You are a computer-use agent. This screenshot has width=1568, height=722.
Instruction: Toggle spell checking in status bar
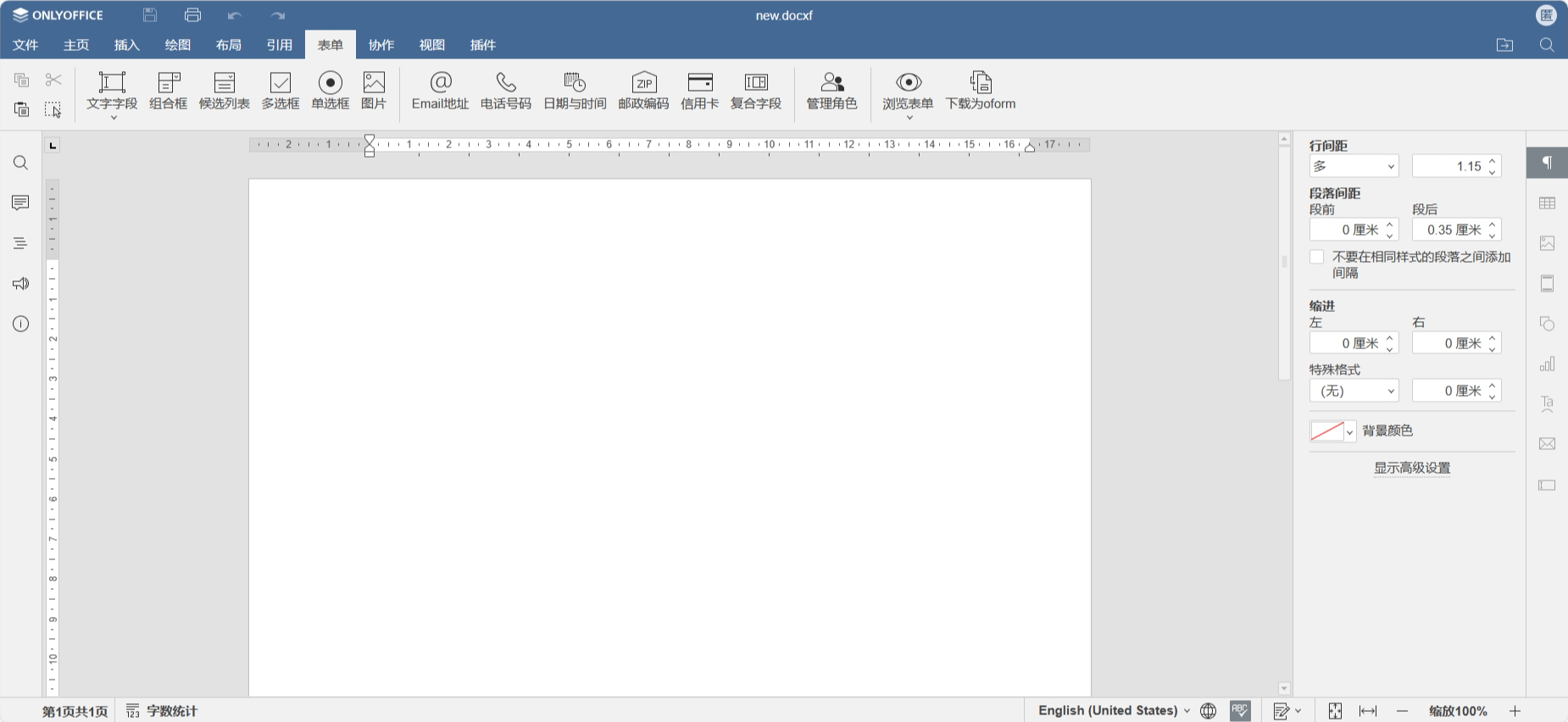click(1240, 710)
